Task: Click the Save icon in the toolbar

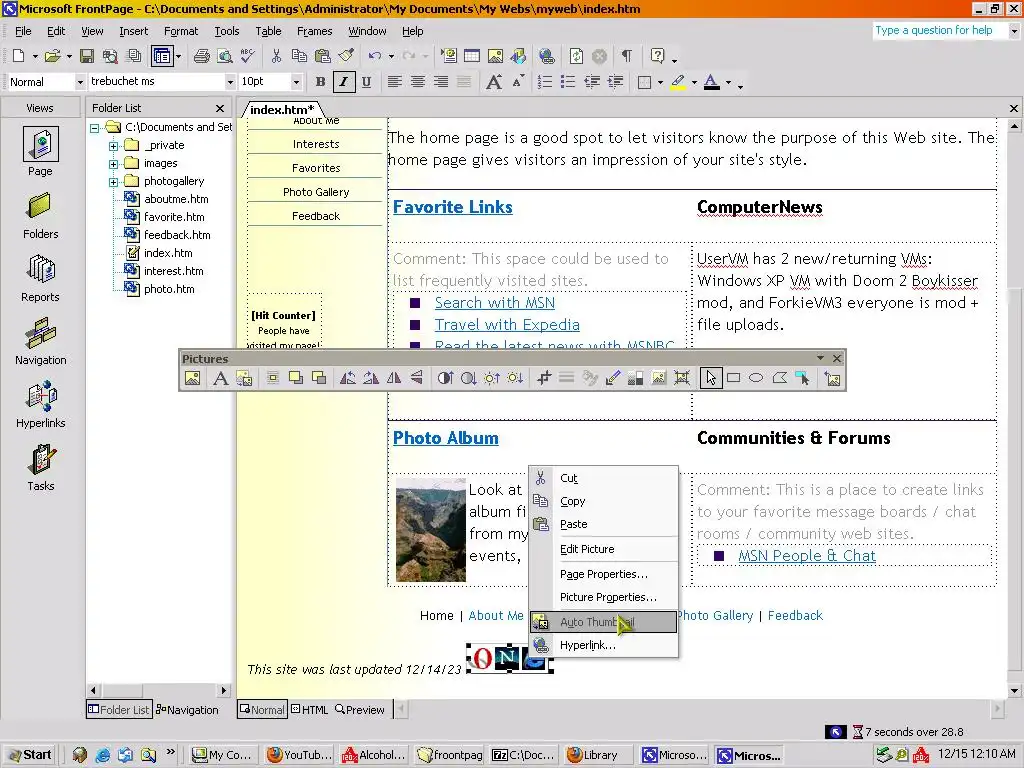Action: coord(86,56)
